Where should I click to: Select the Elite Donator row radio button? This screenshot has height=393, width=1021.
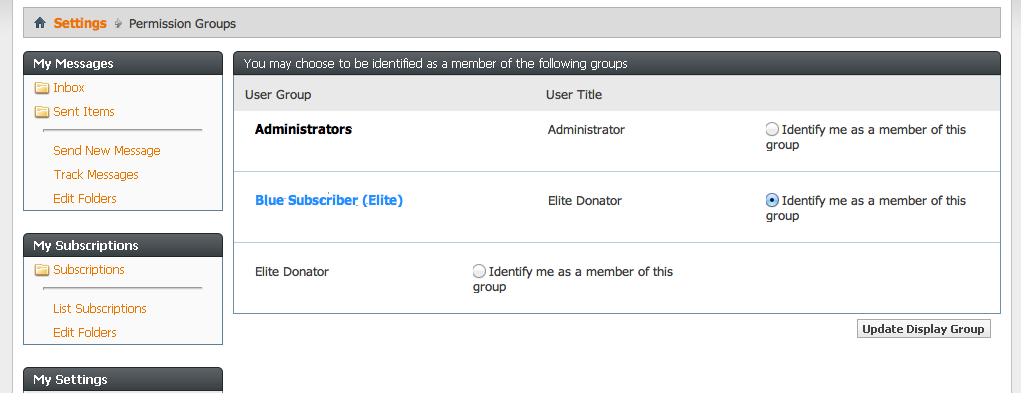pos(479,271)
